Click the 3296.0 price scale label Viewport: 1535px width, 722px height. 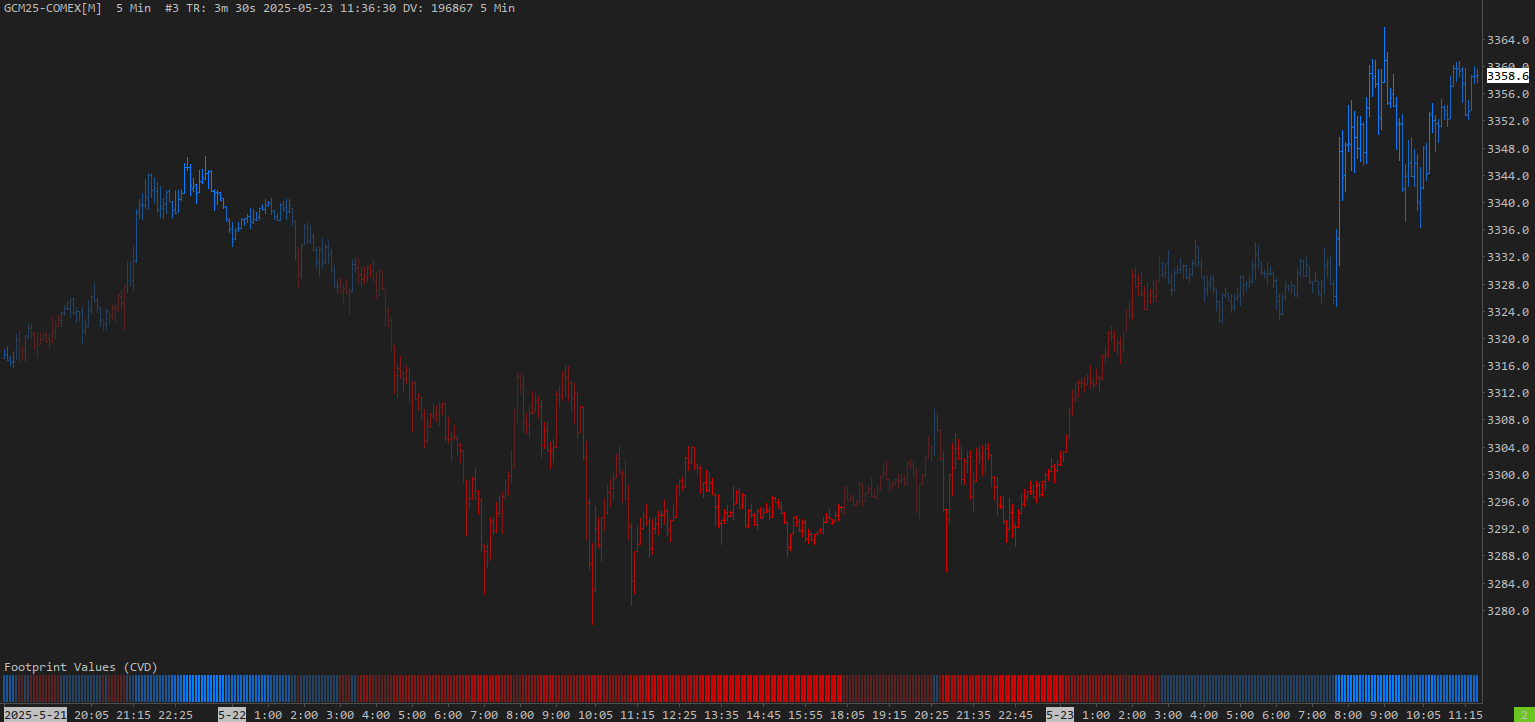coord(1508,502)
